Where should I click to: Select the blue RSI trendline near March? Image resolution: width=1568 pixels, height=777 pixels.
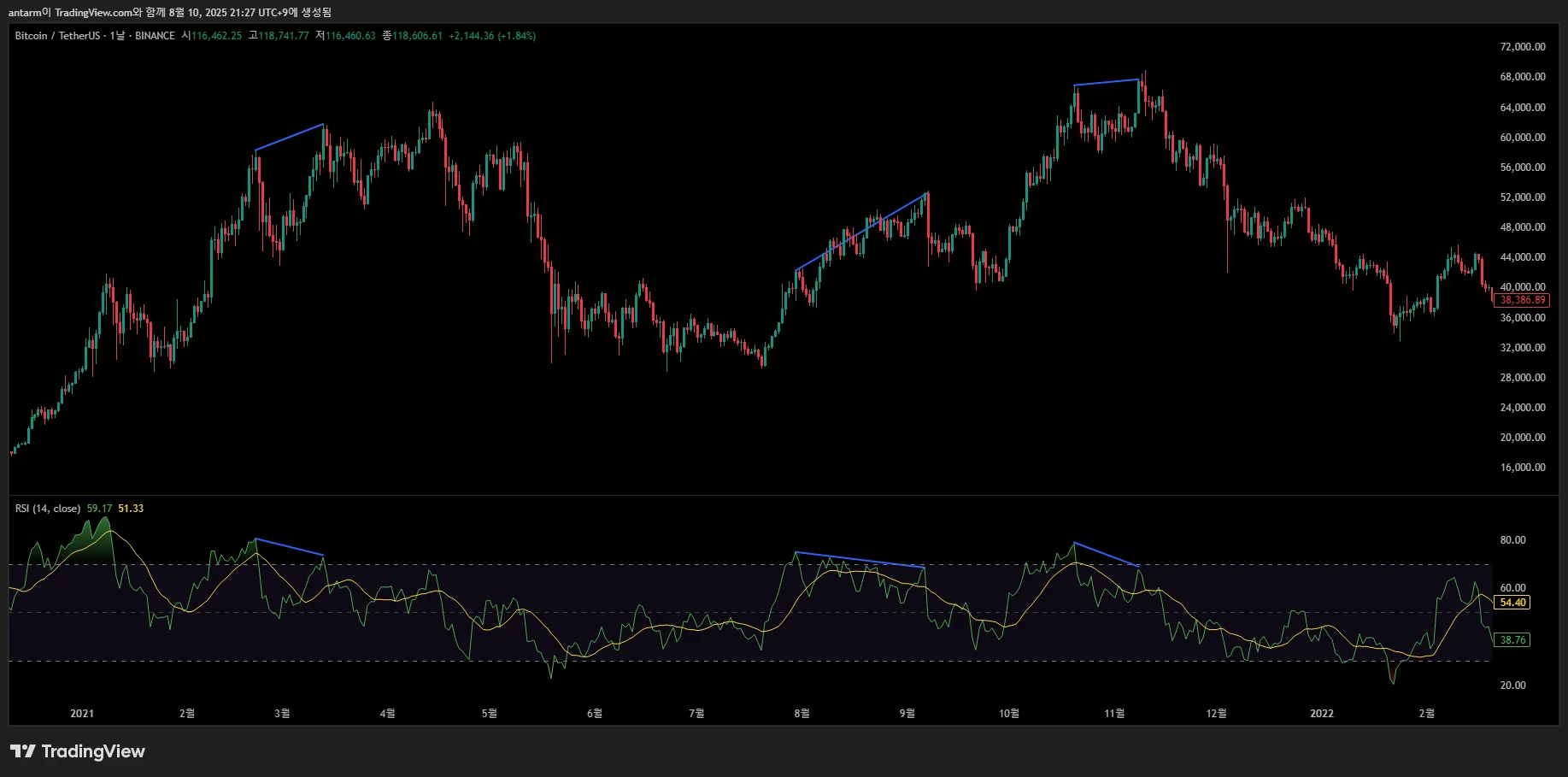pyautogui.click(x=290, y=547)
